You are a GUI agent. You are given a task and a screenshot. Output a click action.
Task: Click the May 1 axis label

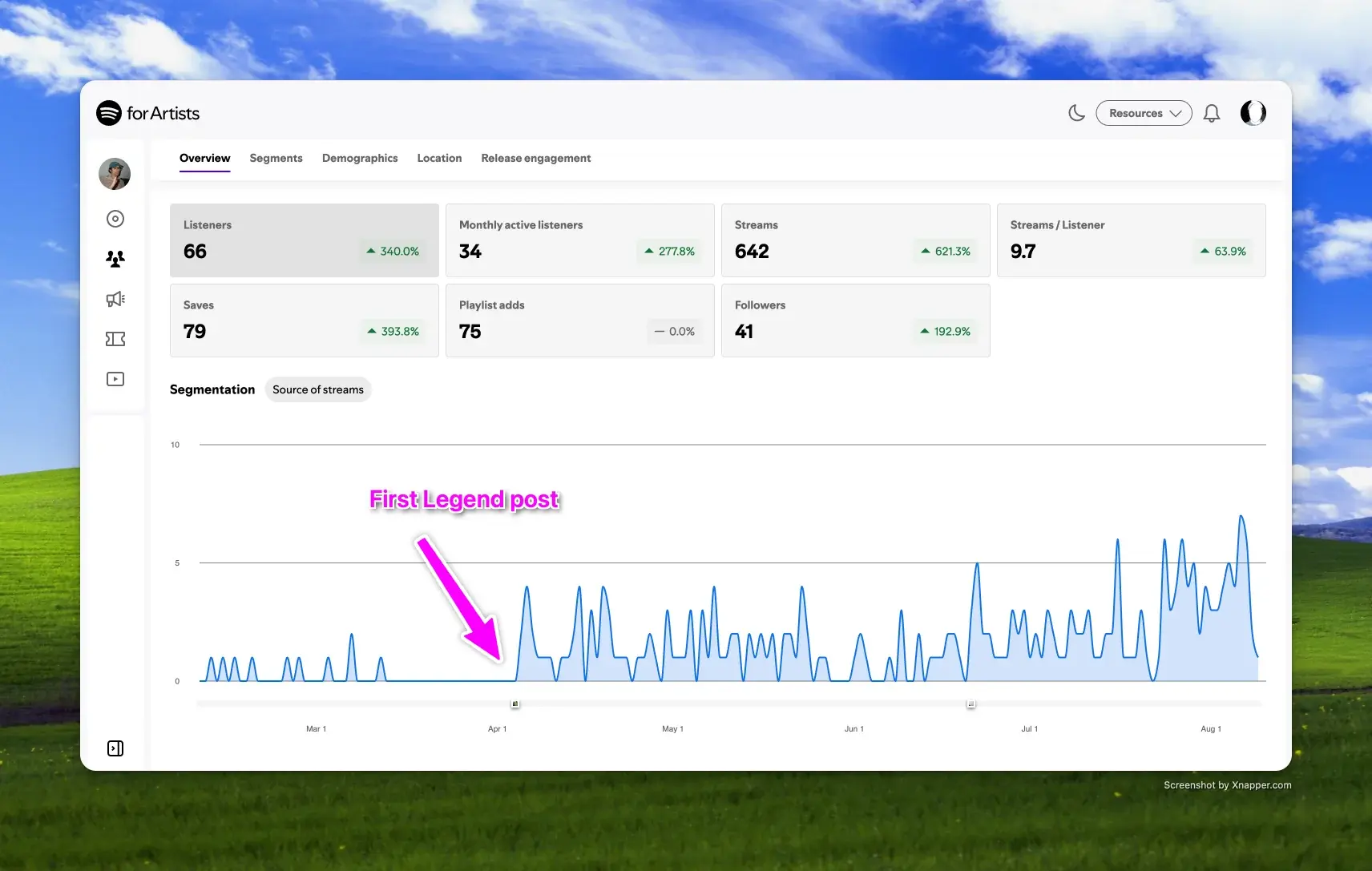click(x=672, y=729)
